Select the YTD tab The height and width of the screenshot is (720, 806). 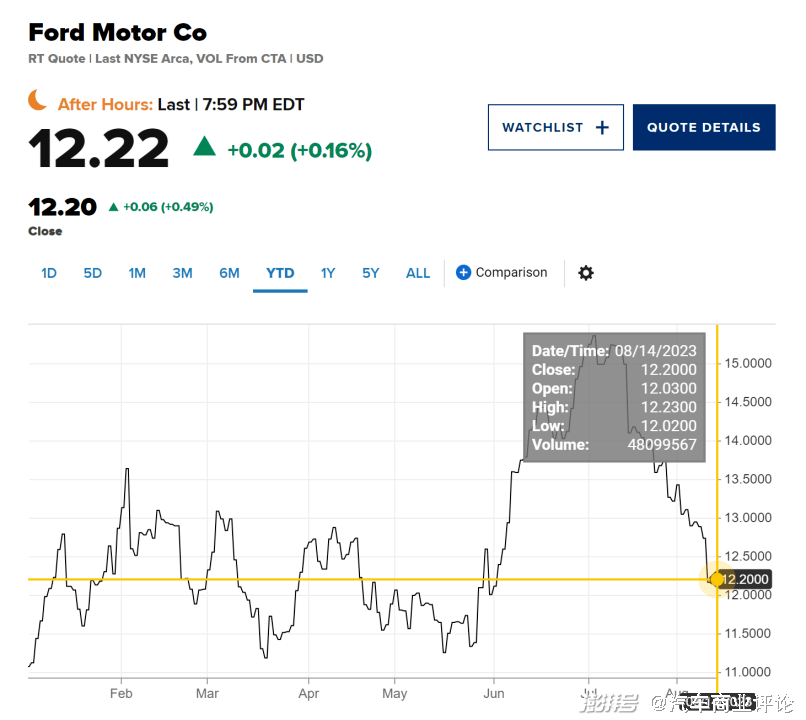click(x=280, y=273)
